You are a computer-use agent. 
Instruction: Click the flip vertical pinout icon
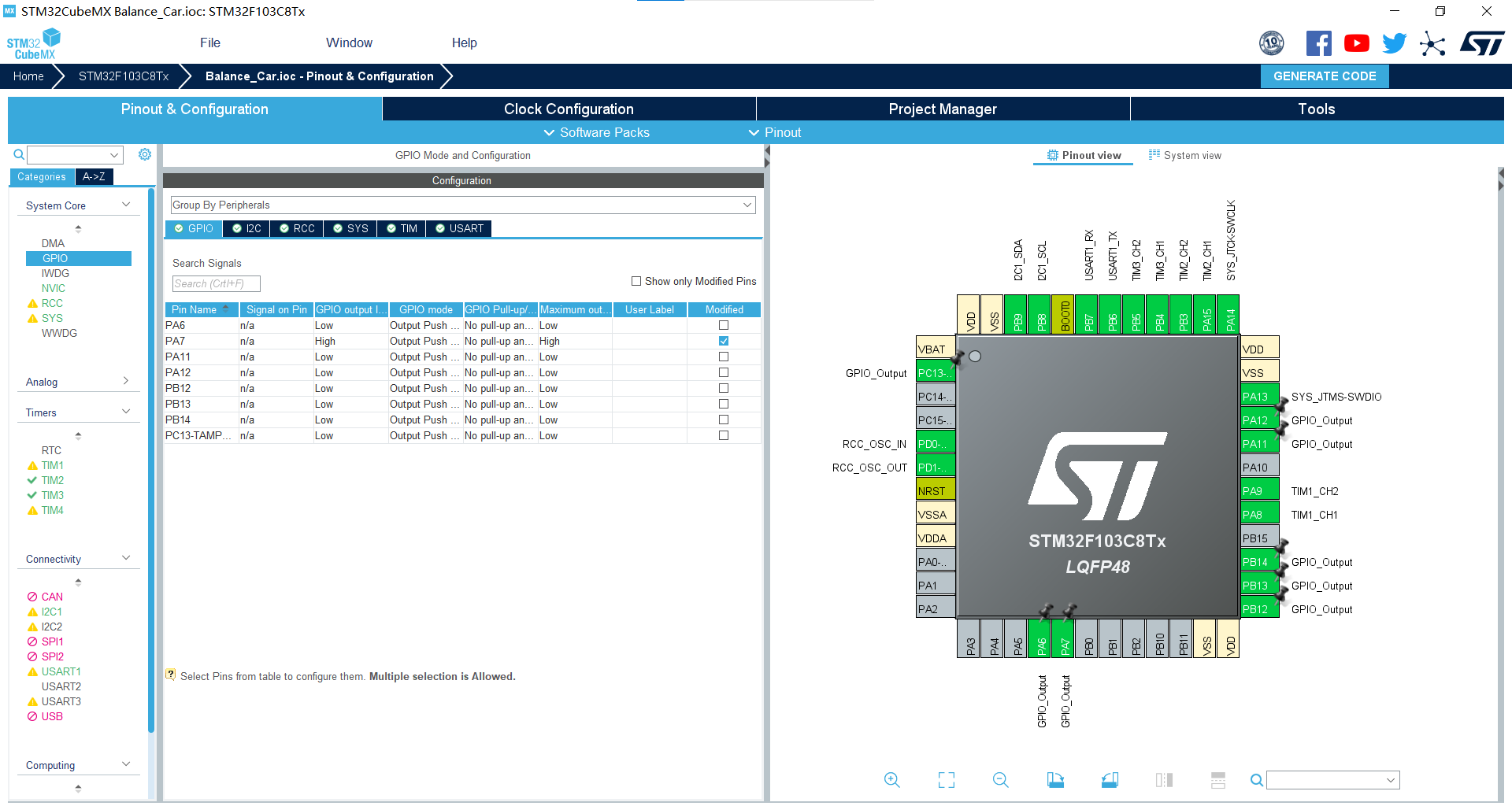pyautogui.click(x=1218, y=780)
